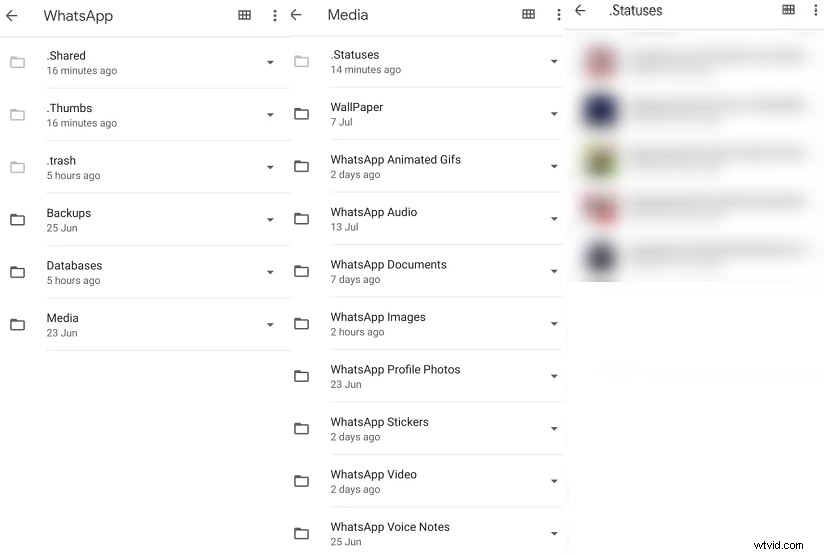Open the WallPaper folder name
This screenshot has width=824, height=555.
[x=357, y=107]
